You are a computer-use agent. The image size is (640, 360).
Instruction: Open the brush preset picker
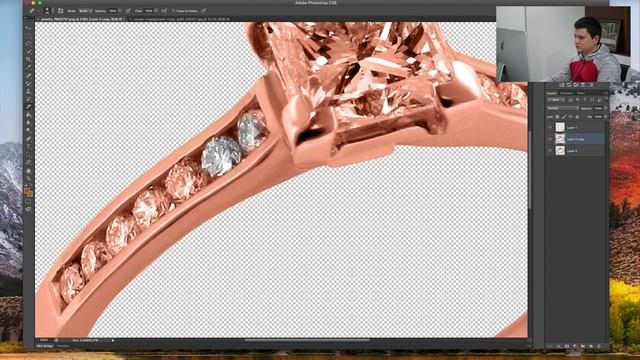point(47,11)
